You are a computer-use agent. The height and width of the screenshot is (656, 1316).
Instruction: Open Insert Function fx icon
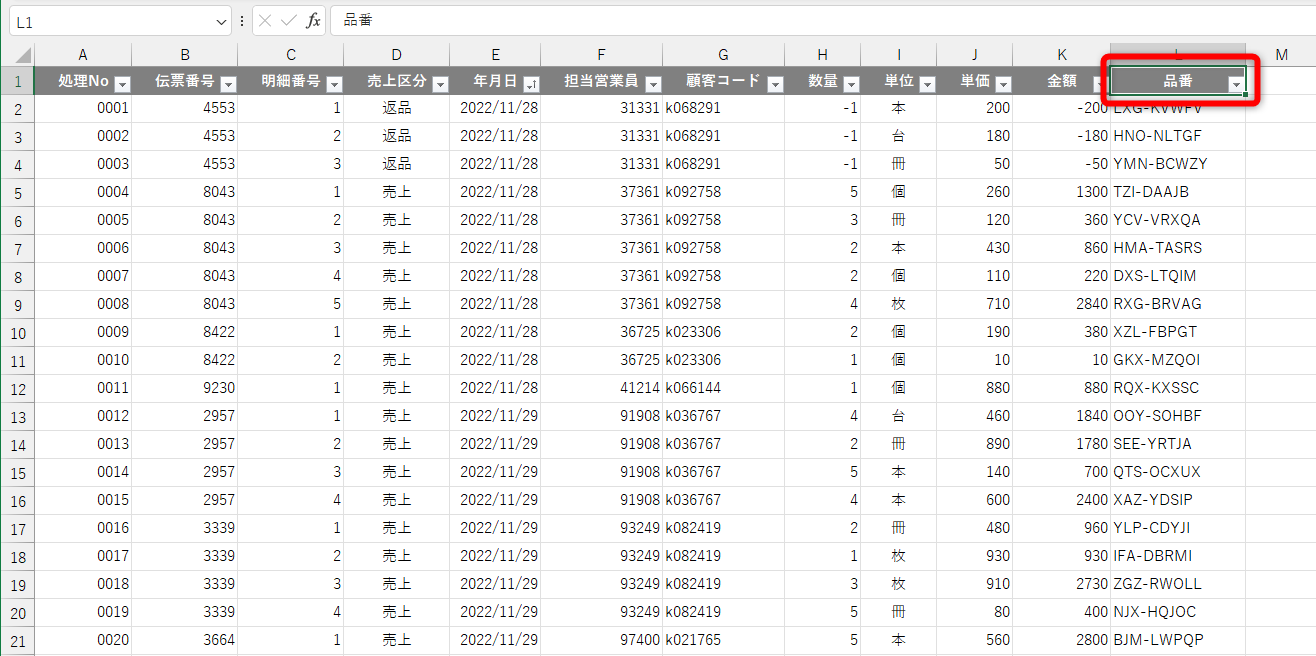tap(313, 20)
